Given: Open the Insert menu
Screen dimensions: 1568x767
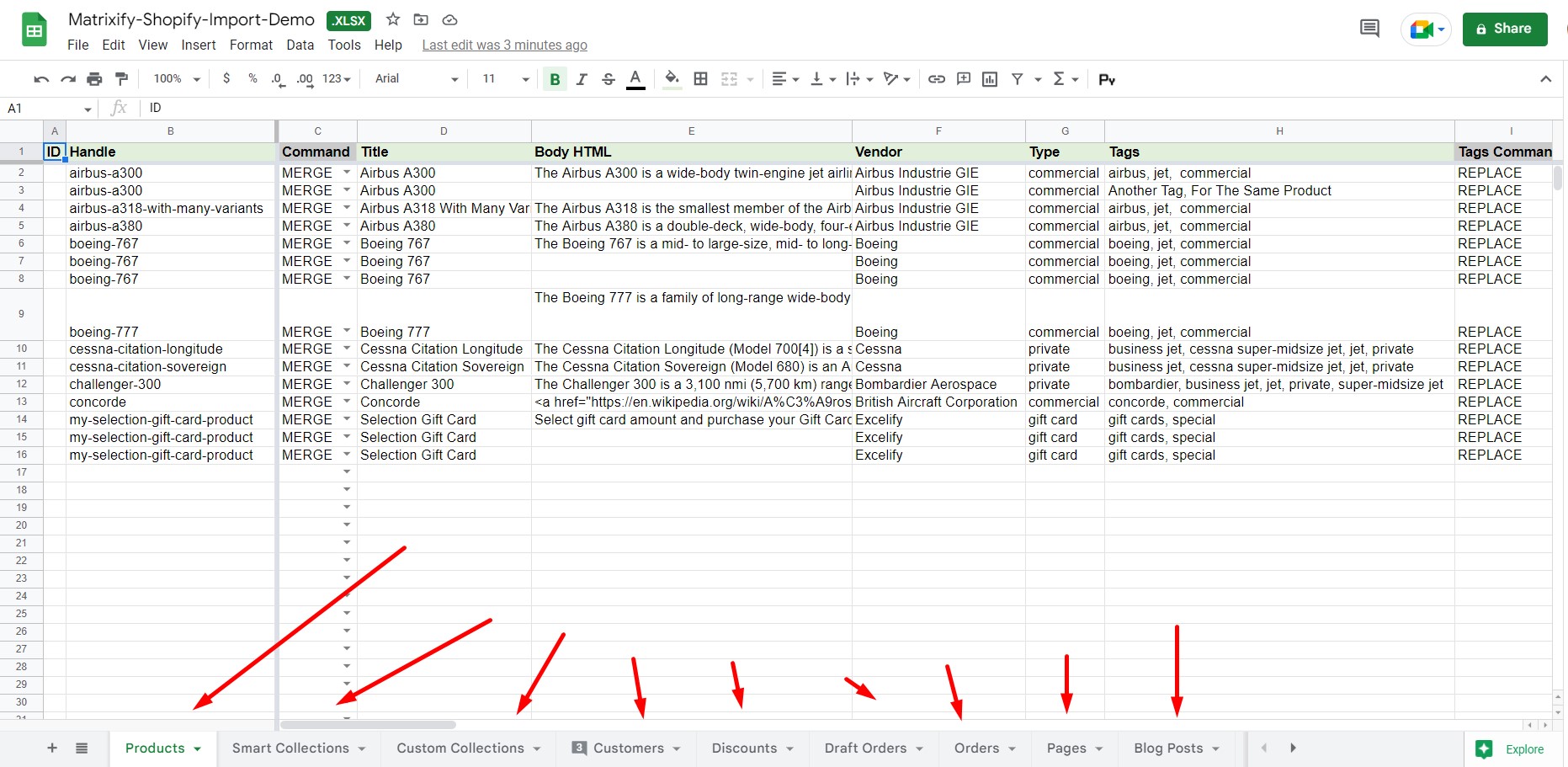Looking at the screenshot, I should (x=199, y=45).
